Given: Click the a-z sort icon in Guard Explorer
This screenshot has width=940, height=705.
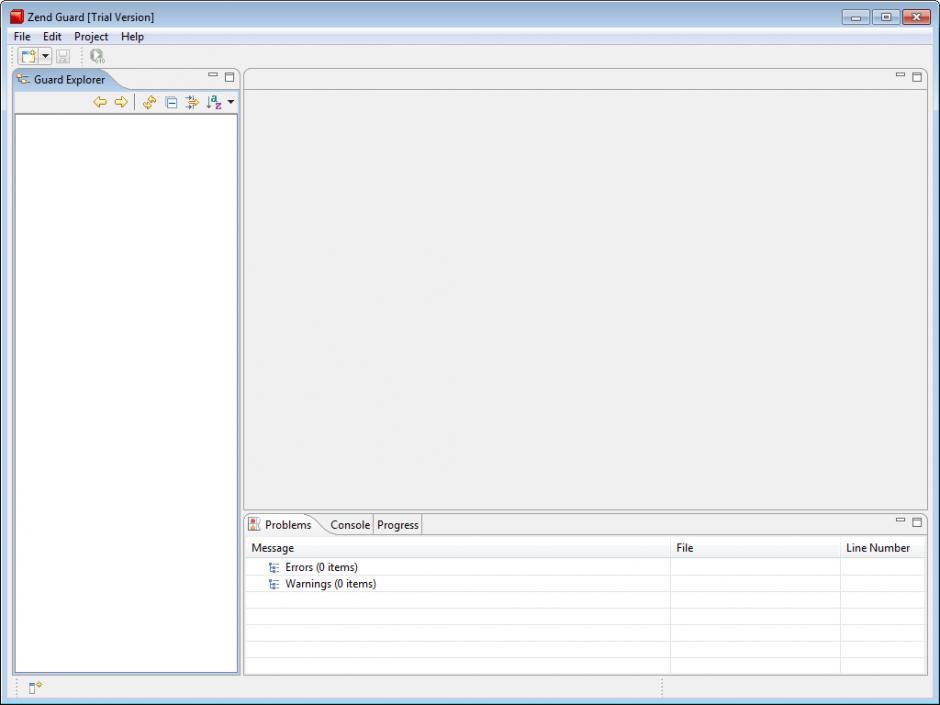Looking at the screenshot, I should pos(213,103).
